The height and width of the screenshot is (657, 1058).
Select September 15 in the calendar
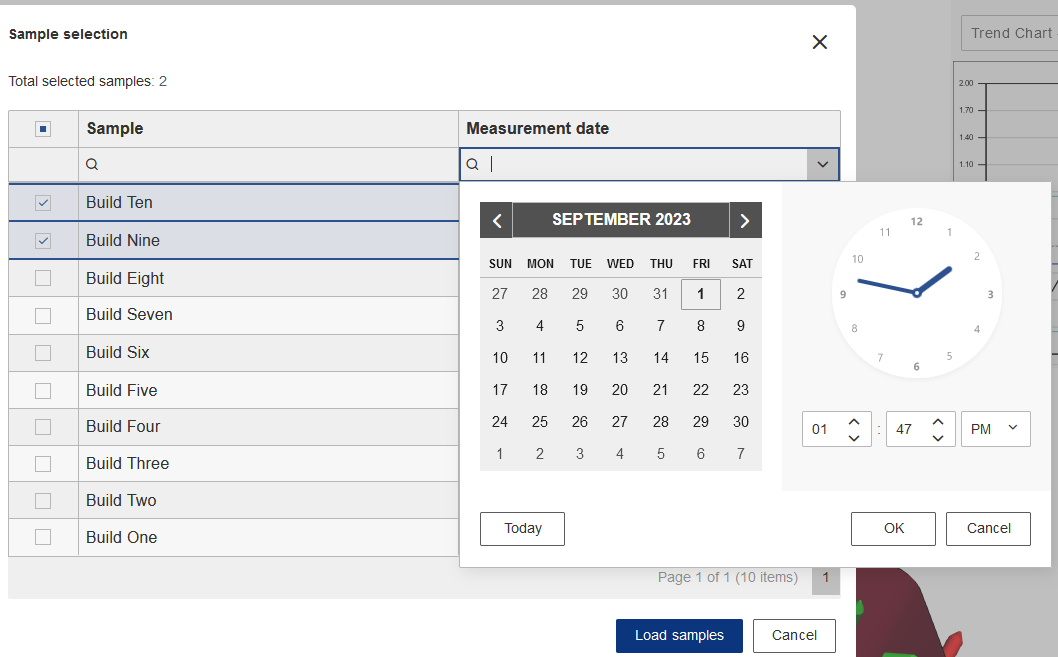(701, 358)
